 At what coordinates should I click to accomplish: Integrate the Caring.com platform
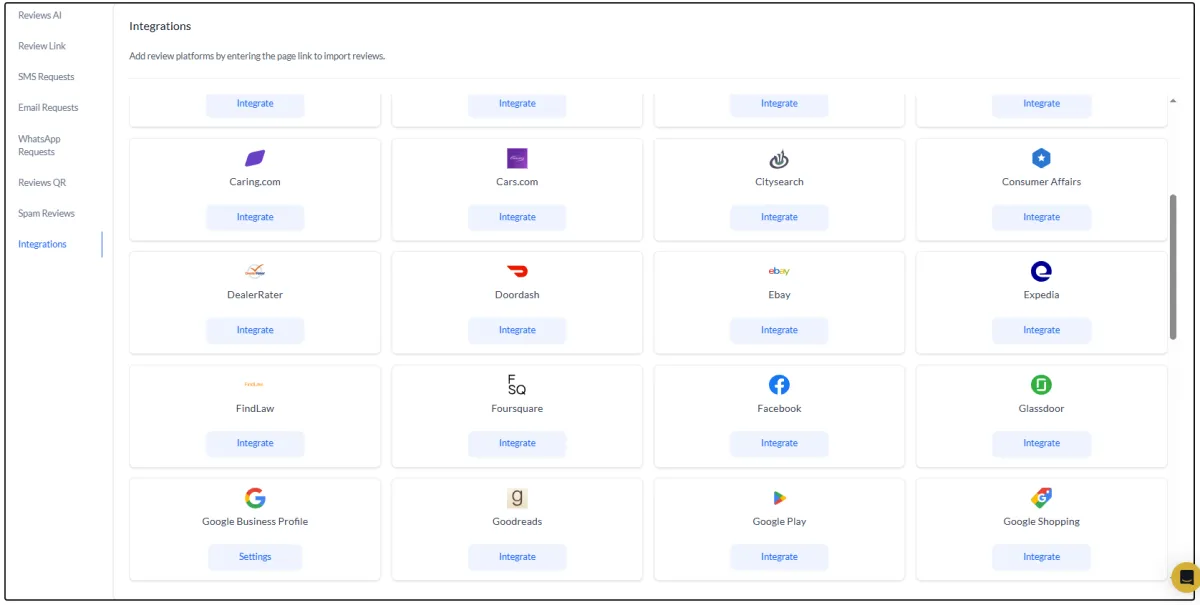255,217
